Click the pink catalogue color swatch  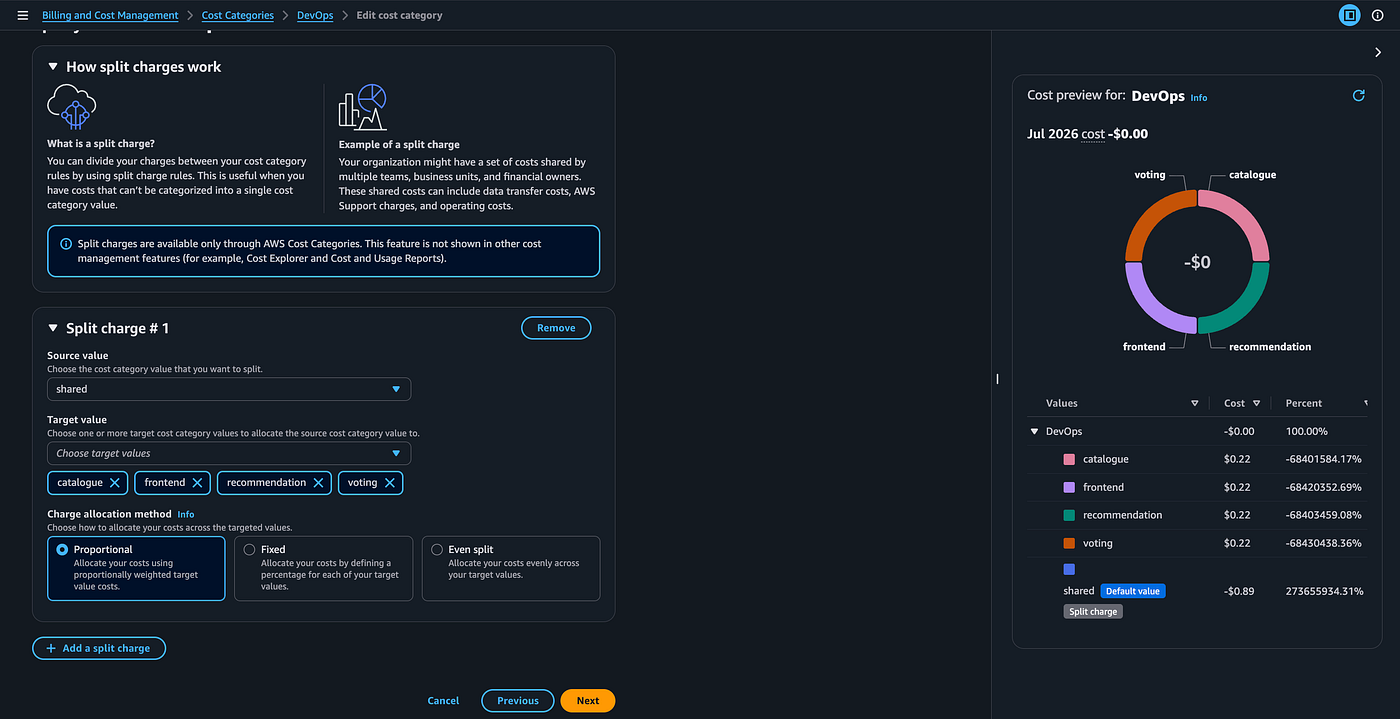[x=1069, y=459]
